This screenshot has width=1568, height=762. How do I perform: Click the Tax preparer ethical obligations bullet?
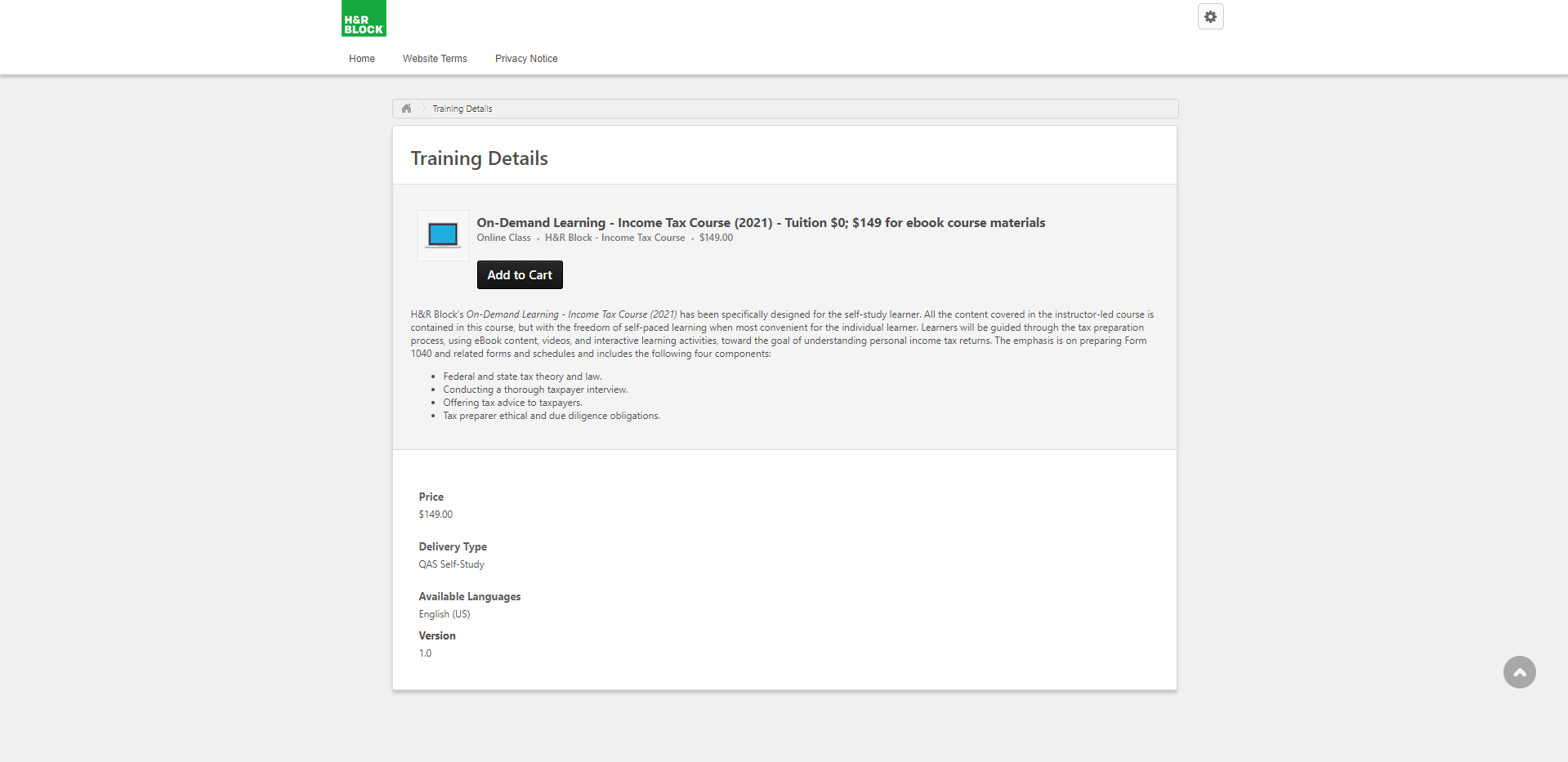click(552, 416)
